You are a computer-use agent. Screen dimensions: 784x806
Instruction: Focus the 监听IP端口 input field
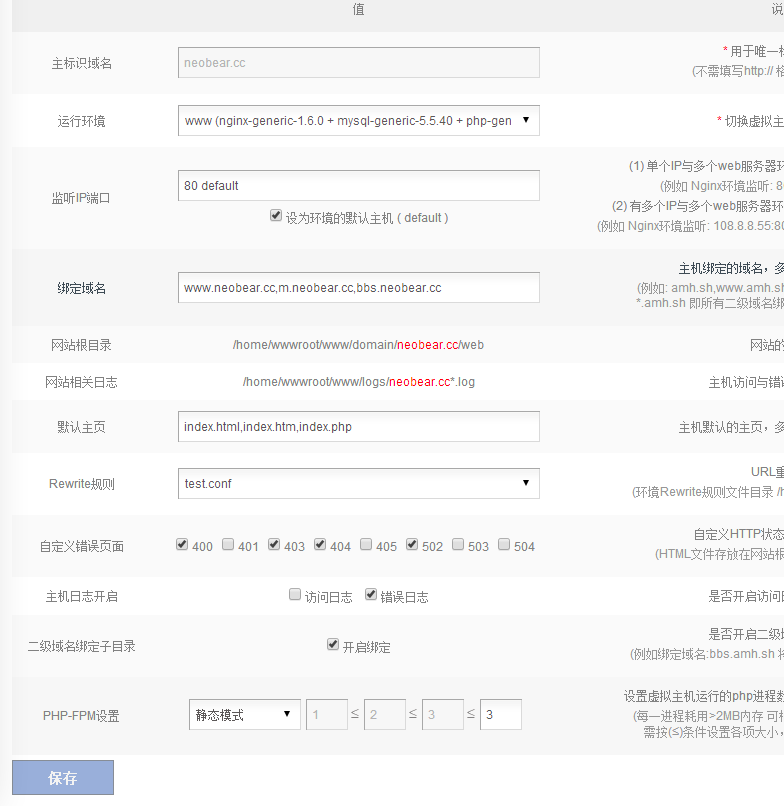[358, 185]
